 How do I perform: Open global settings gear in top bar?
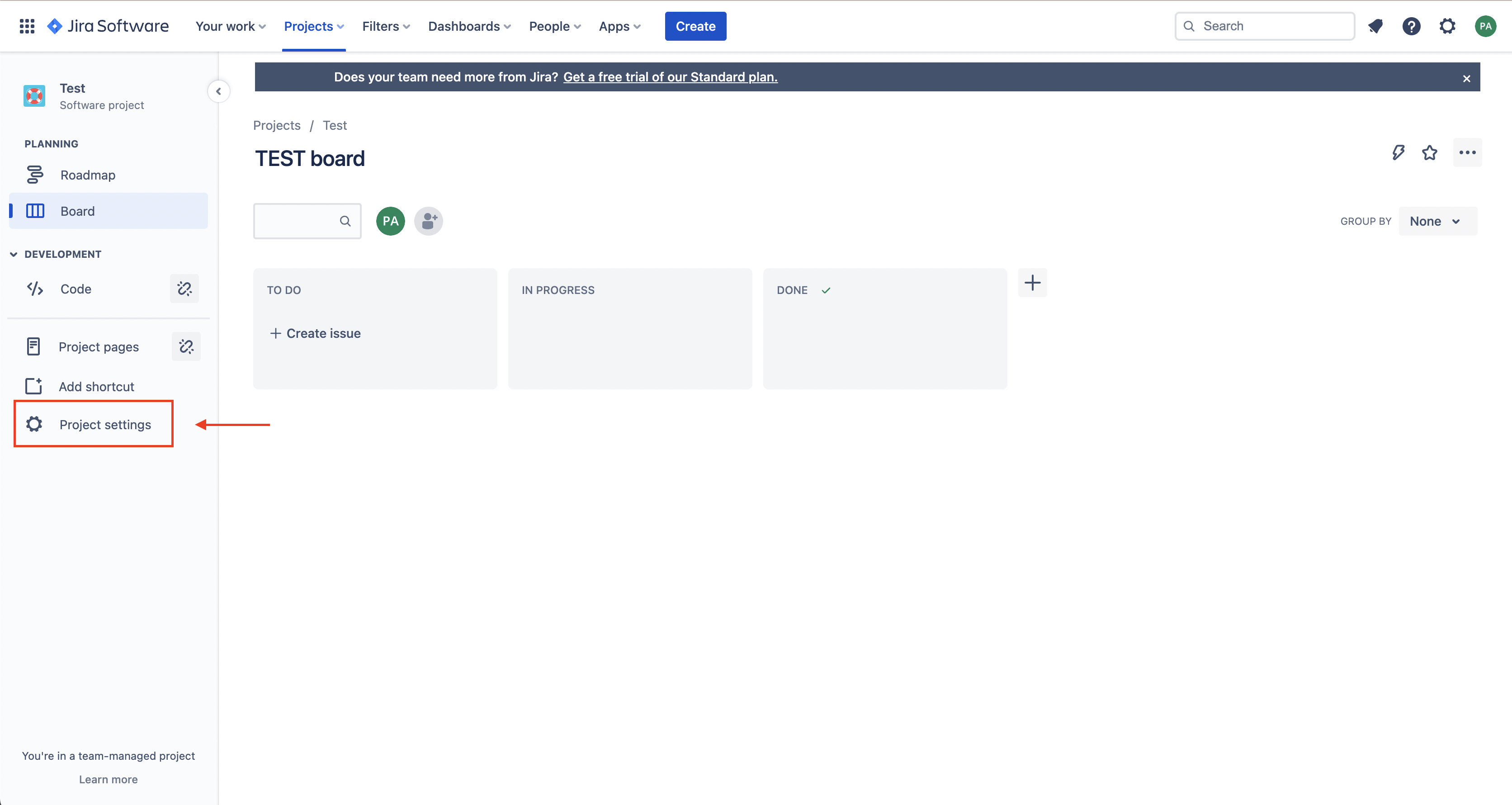pos(1447,26)
